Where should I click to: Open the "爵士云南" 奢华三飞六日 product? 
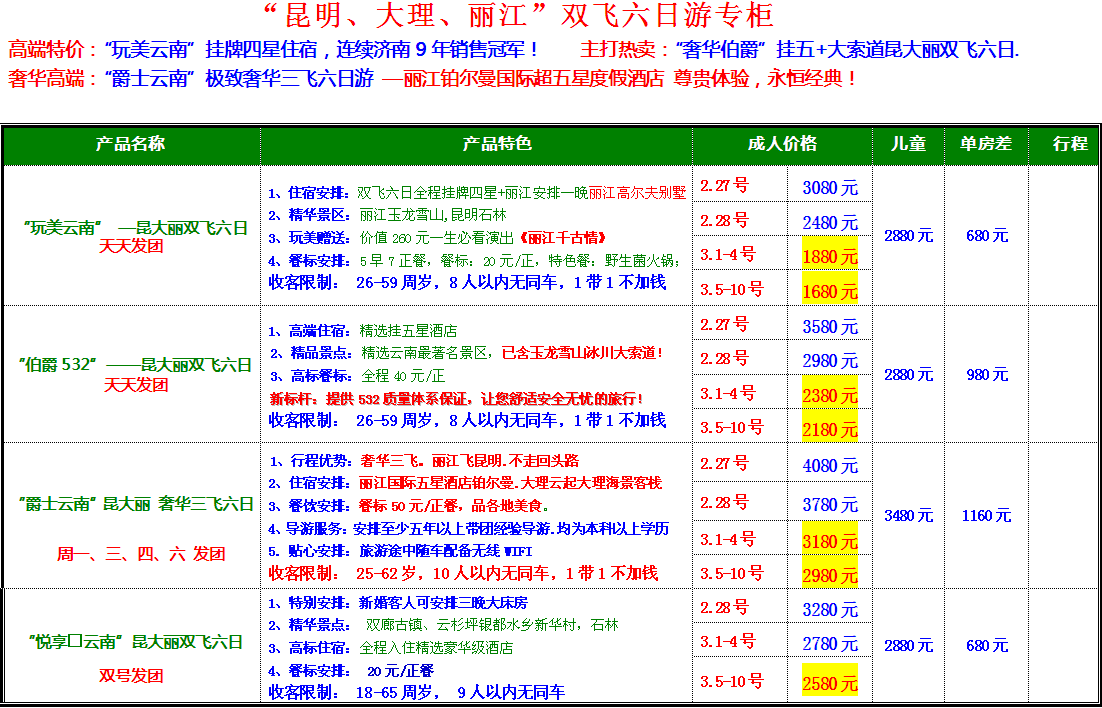point(134,504)
